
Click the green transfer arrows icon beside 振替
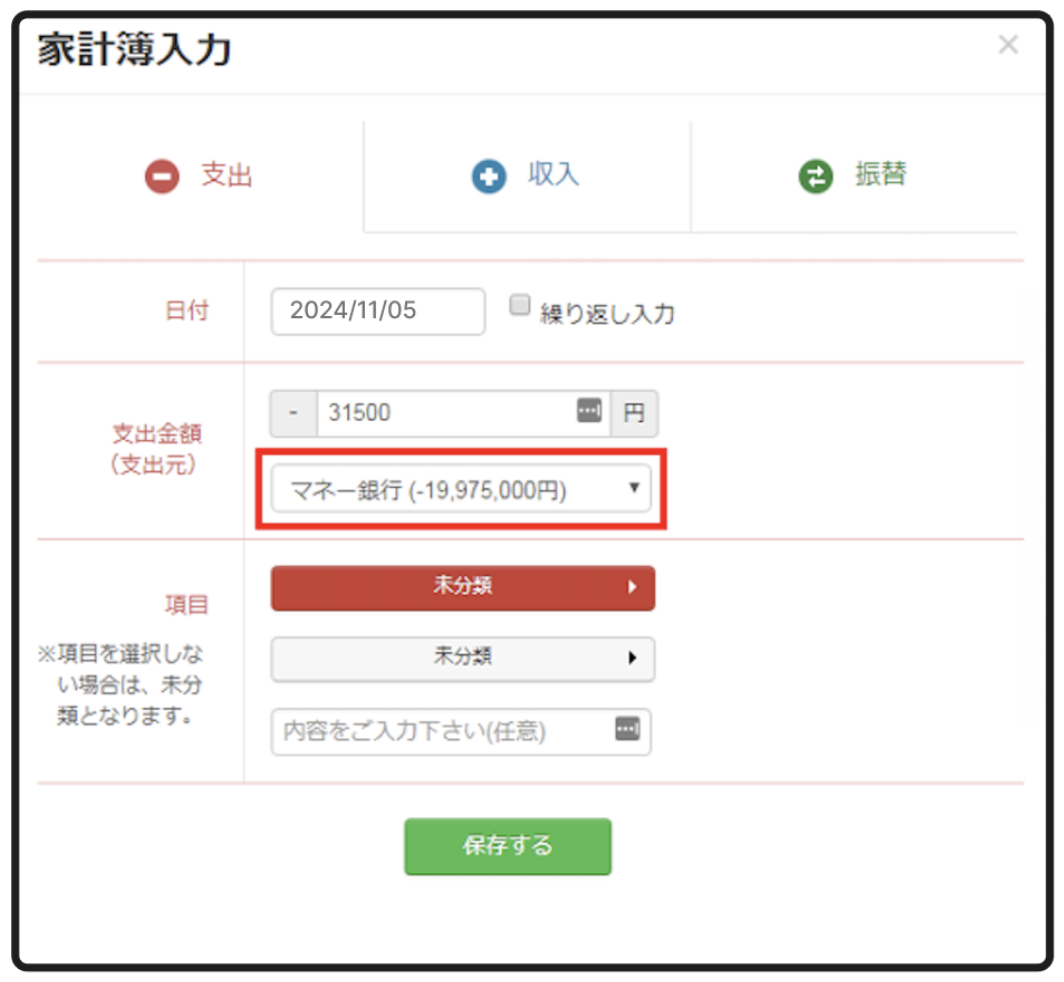[x=815, y=177]
